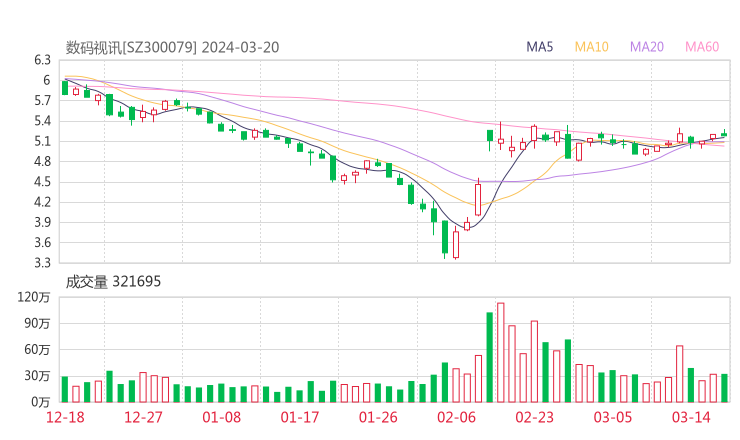Click the 02-06 date axis label
Image resolution: width=740 pixels, height=440 pixels.
[x=456, y=417]
